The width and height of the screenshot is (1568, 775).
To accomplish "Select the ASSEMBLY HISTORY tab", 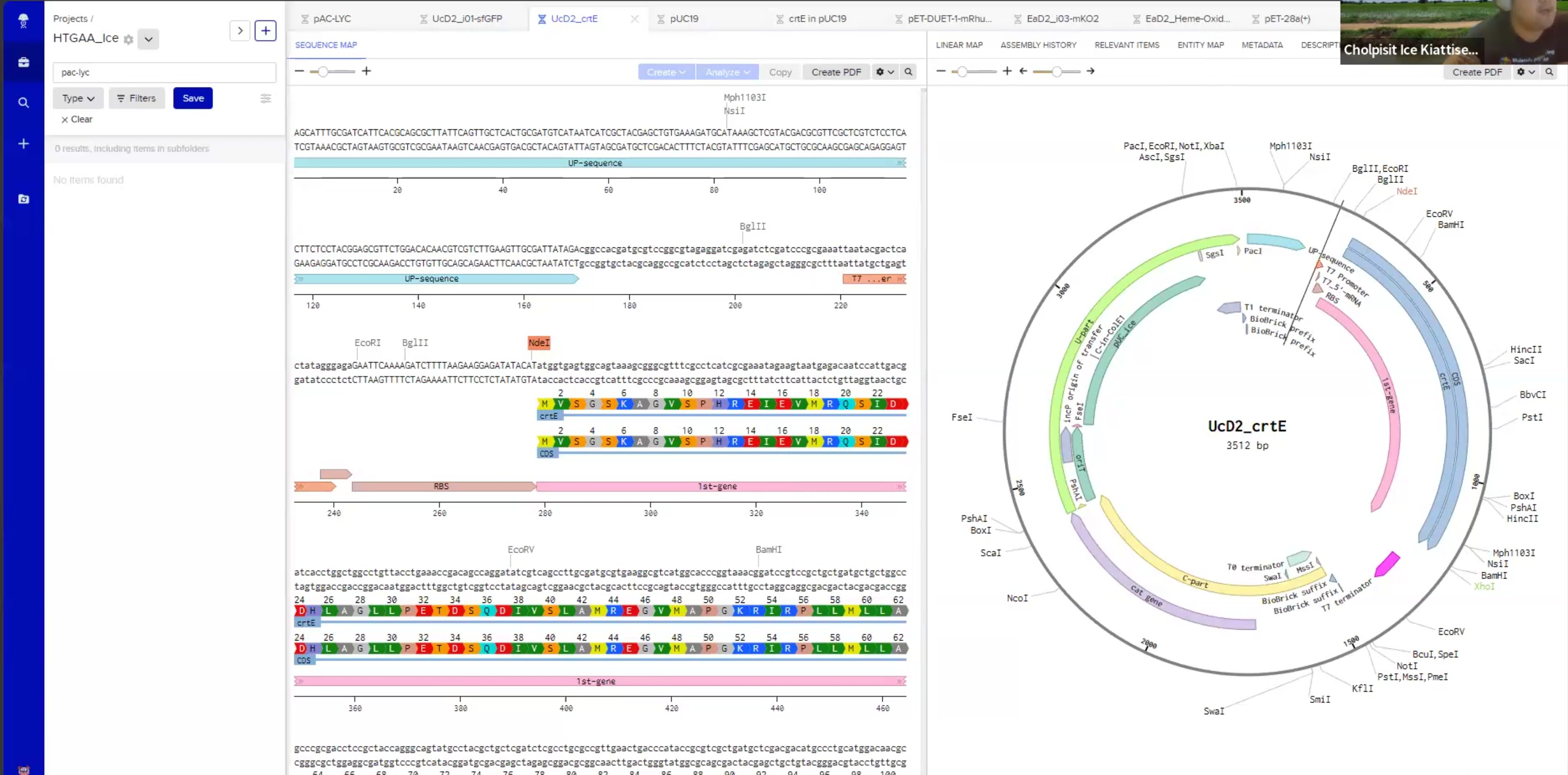I will point(1038,45).
